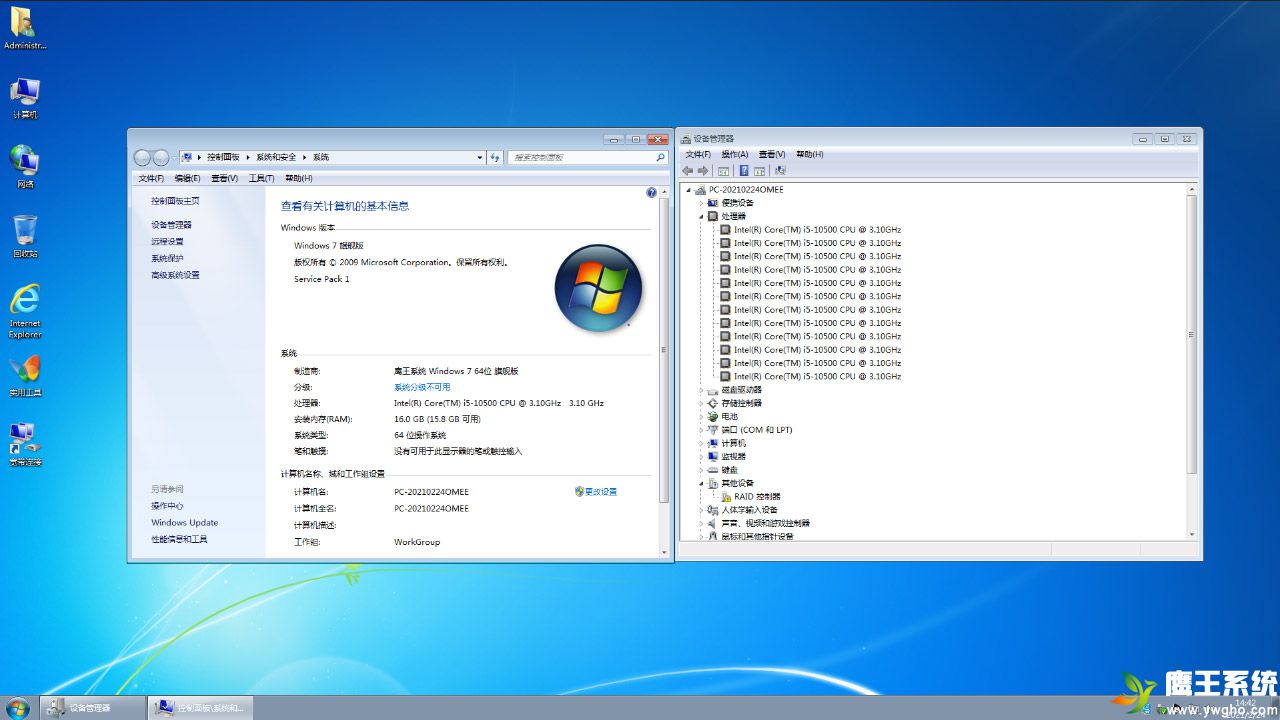Select the RAID 控制器 warning device entry

(x=750, y=496)
